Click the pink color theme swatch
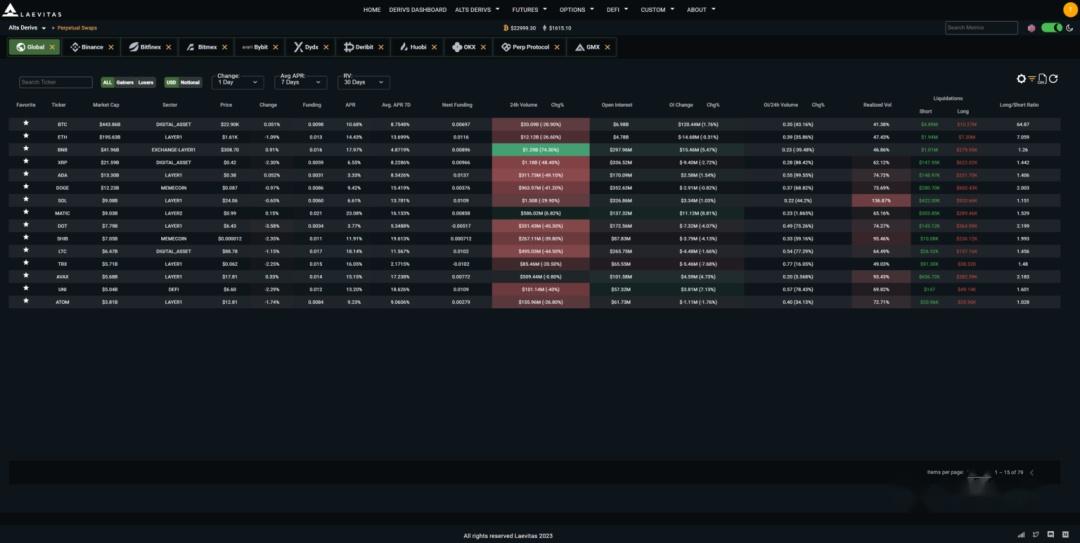The height and width of the screenshot is (543, 1080). point(1031,28)
